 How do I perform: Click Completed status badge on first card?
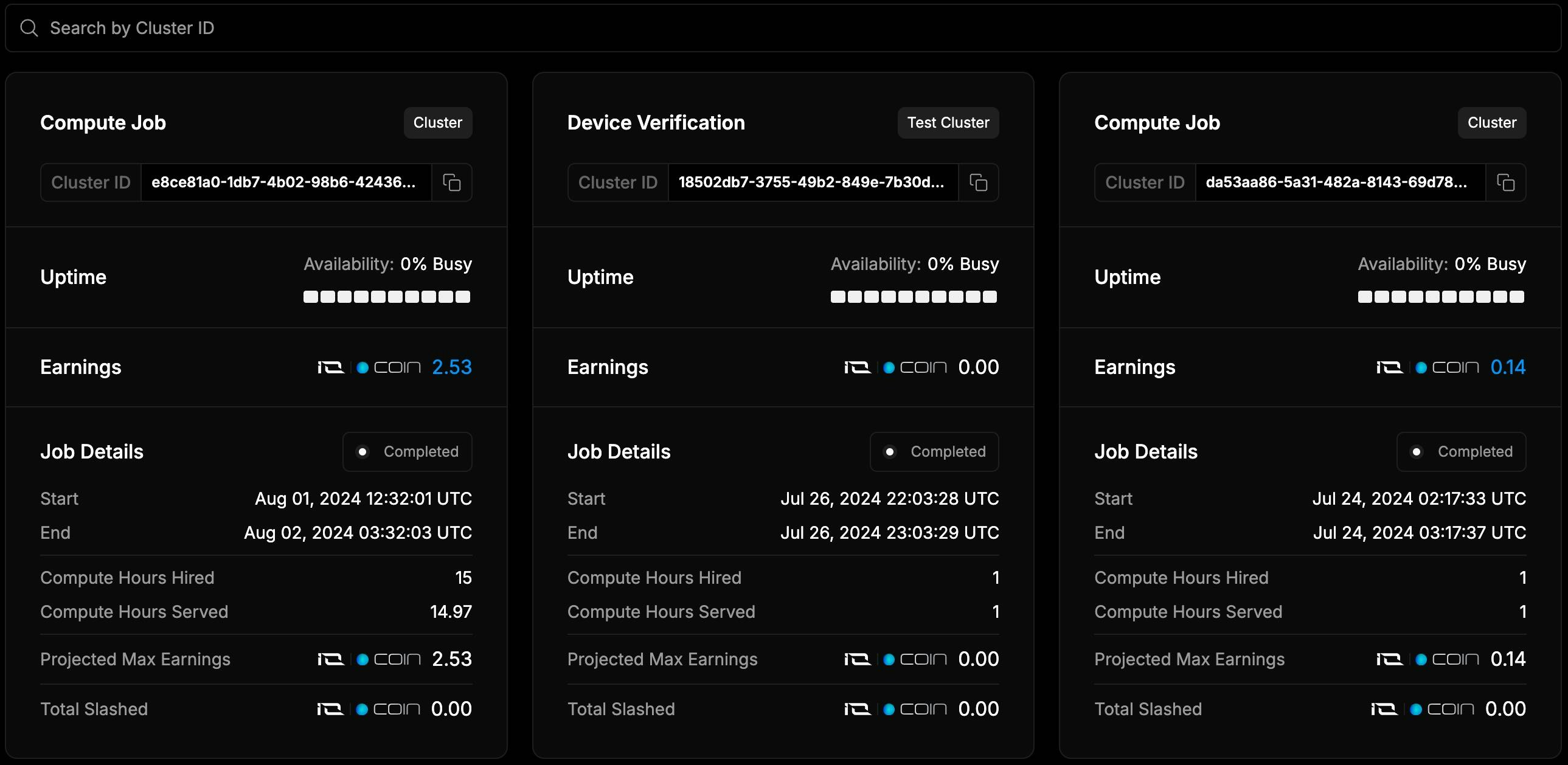(408, 452)
